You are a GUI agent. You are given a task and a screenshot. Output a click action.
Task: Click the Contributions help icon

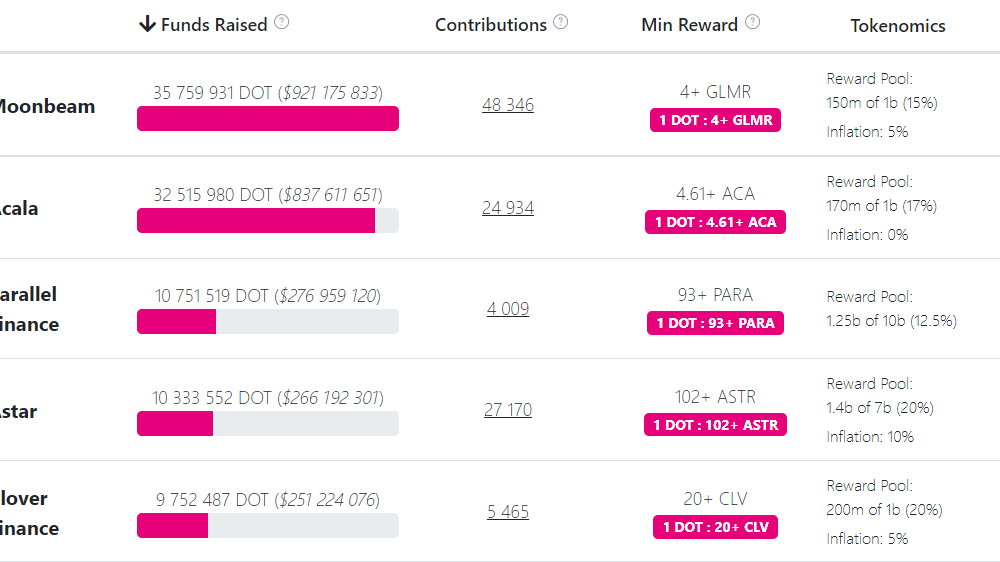click(561, 22)
